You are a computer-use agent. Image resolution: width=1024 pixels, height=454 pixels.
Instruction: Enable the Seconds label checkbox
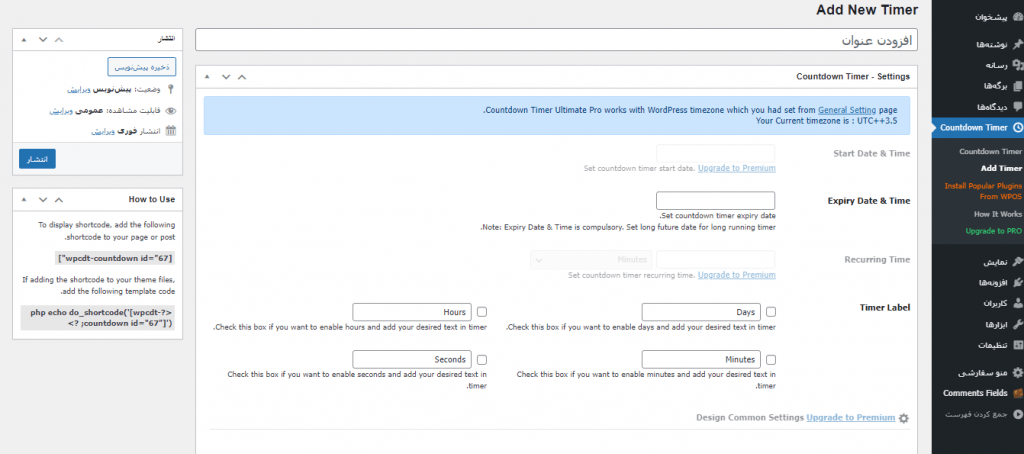pyautogui.click(x=482, y=359)
